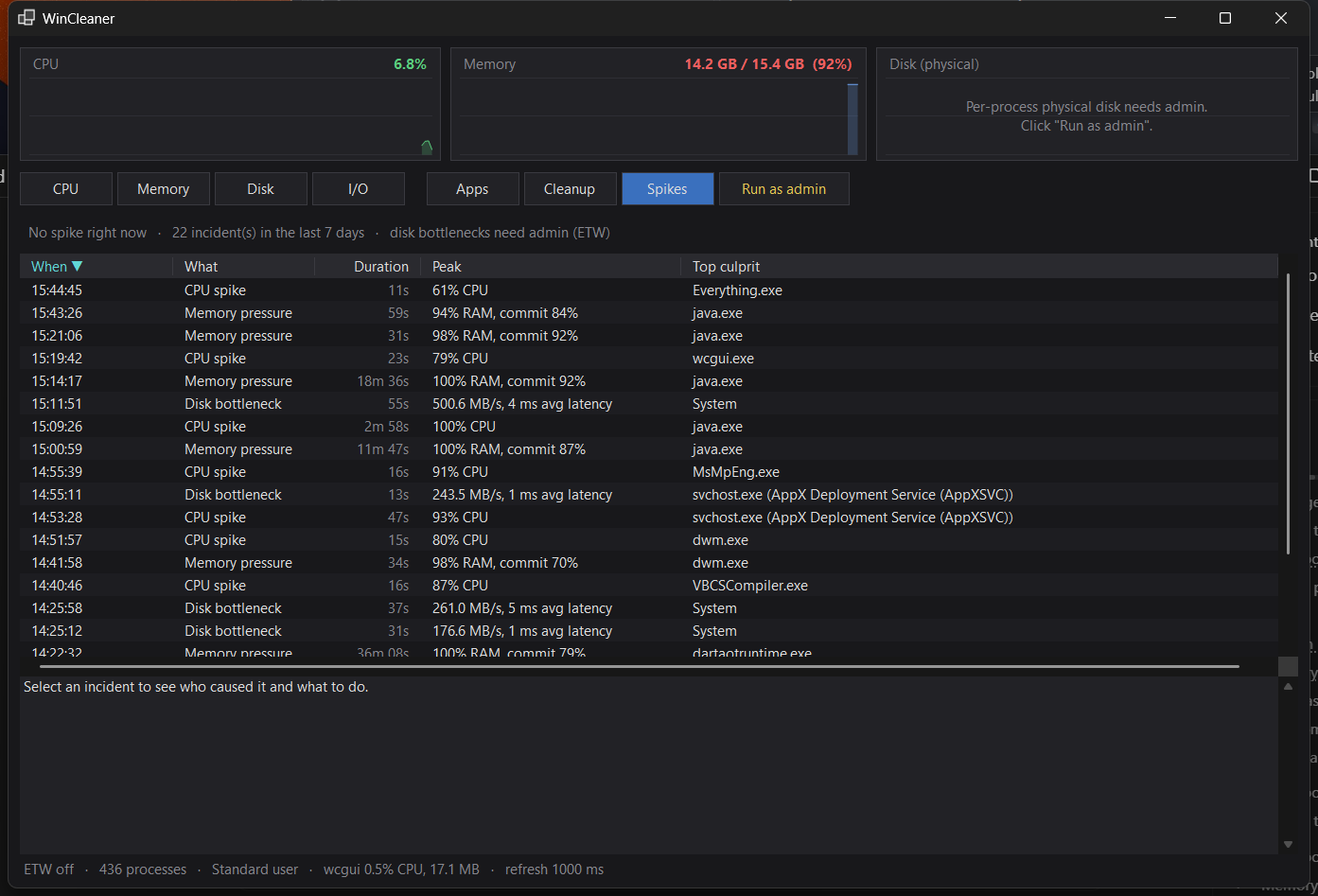Click the Run as admin button
This screenshot has width=1318, height=896.
pos(784,189)
